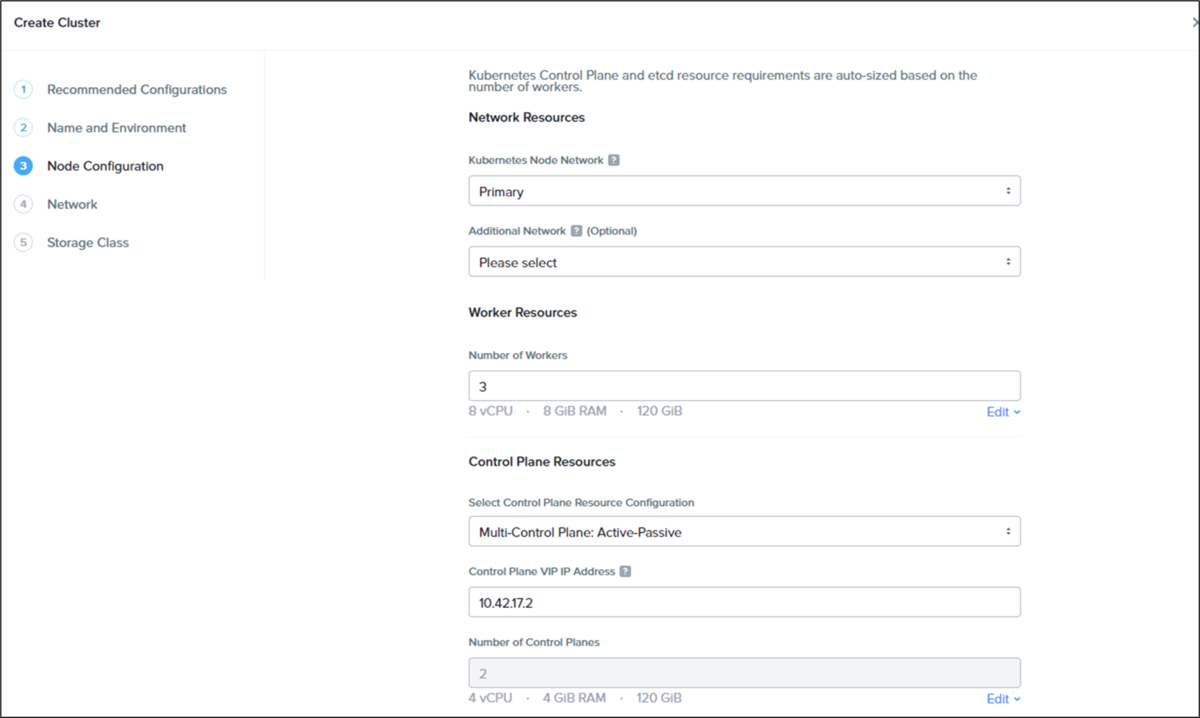
Task: Open the Control Plane Resource Configuration dropdown
Action: point(744,532)
